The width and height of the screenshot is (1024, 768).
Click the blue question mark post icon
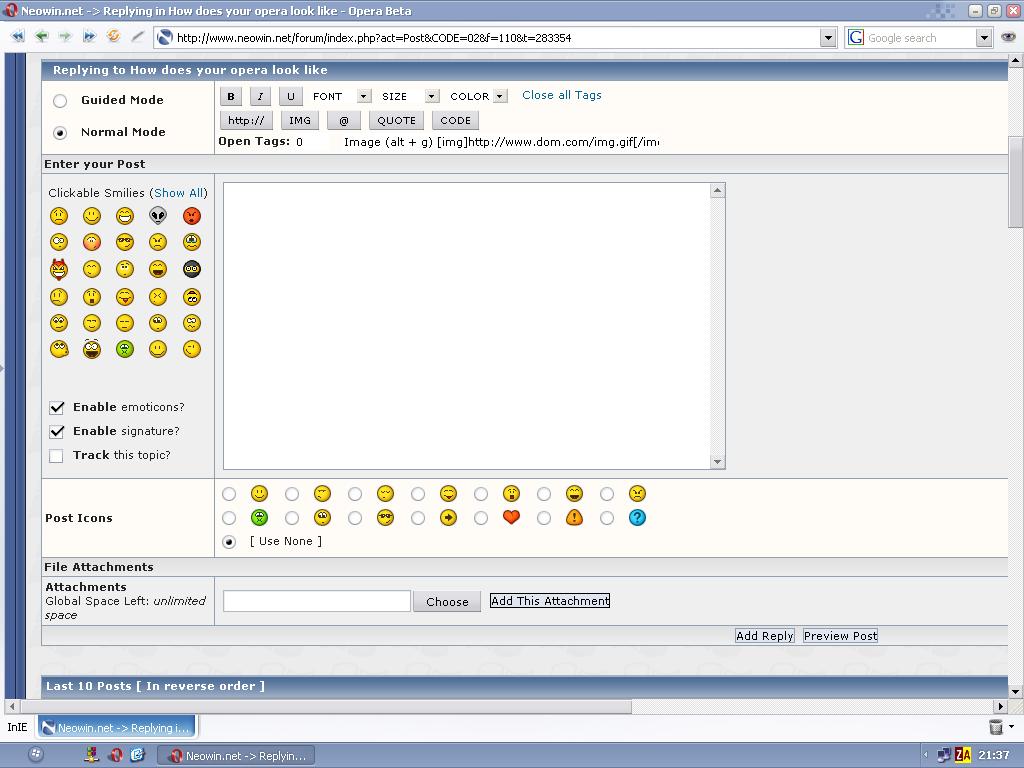coord(637,517)
